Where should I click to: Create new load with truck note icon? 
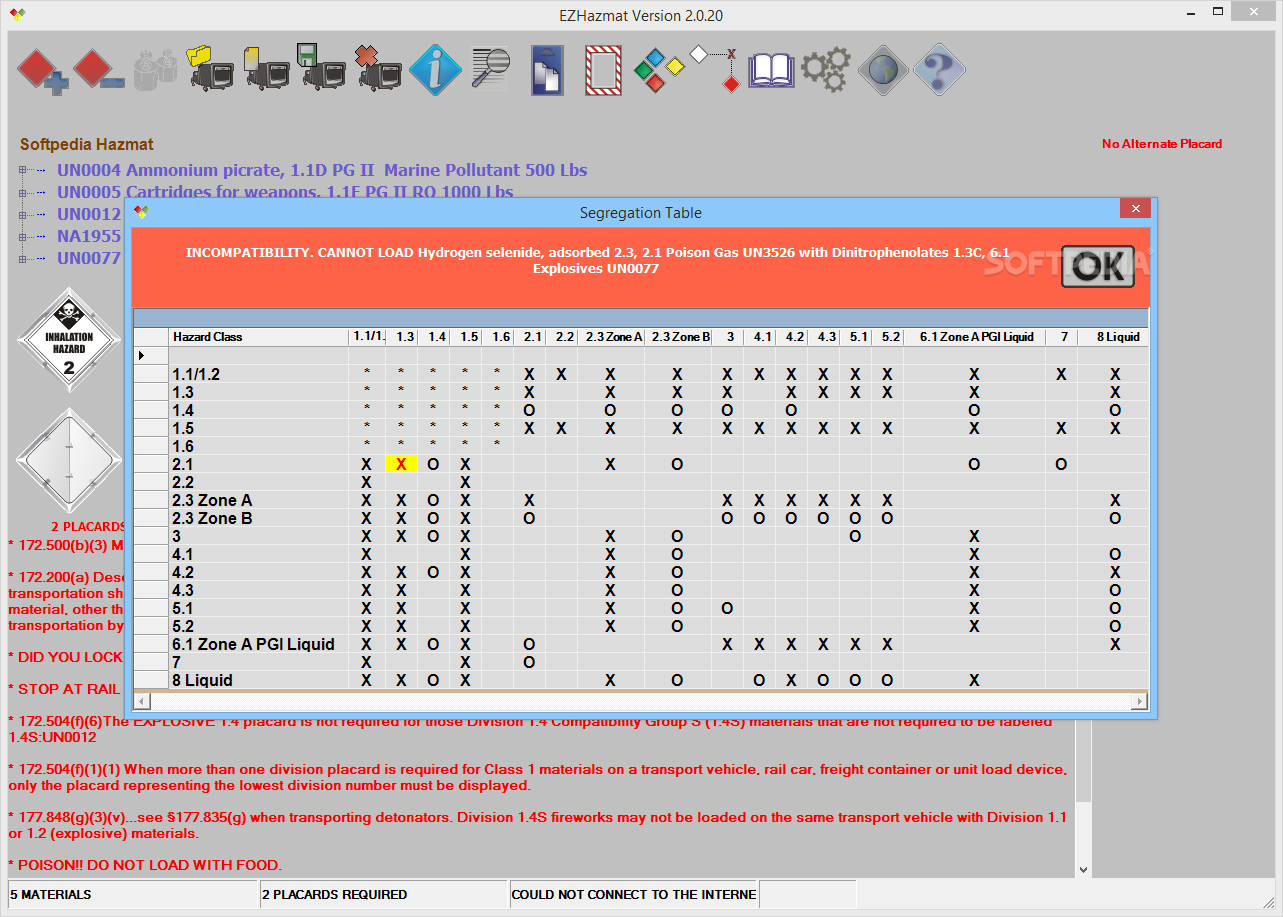point(266,68)
